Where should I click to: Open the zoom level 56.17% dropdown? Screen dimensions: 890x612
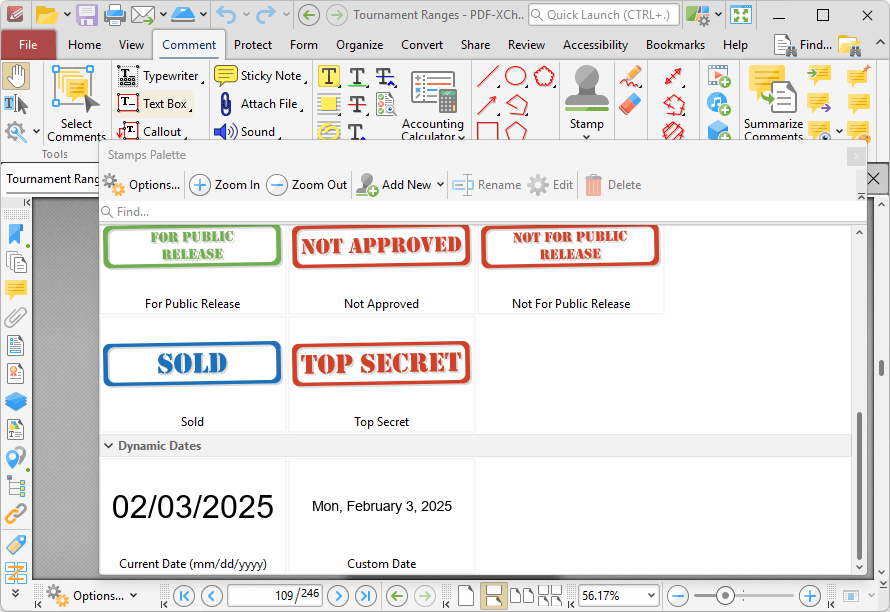tap(651, 596)
